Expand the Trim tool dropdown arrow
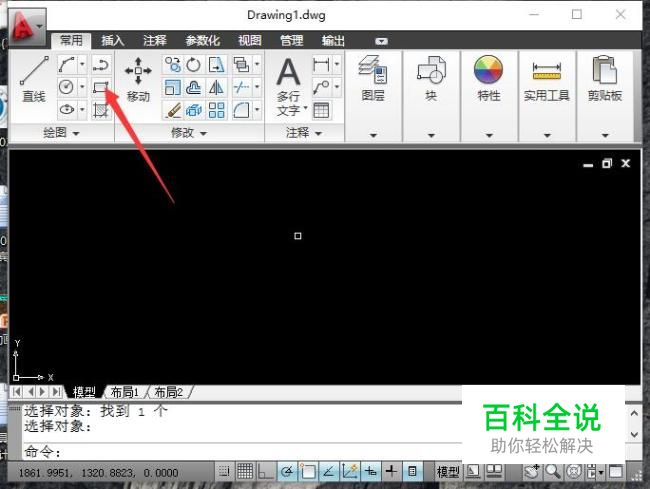This screenshot has height=489, width=650. coord(257,87)
